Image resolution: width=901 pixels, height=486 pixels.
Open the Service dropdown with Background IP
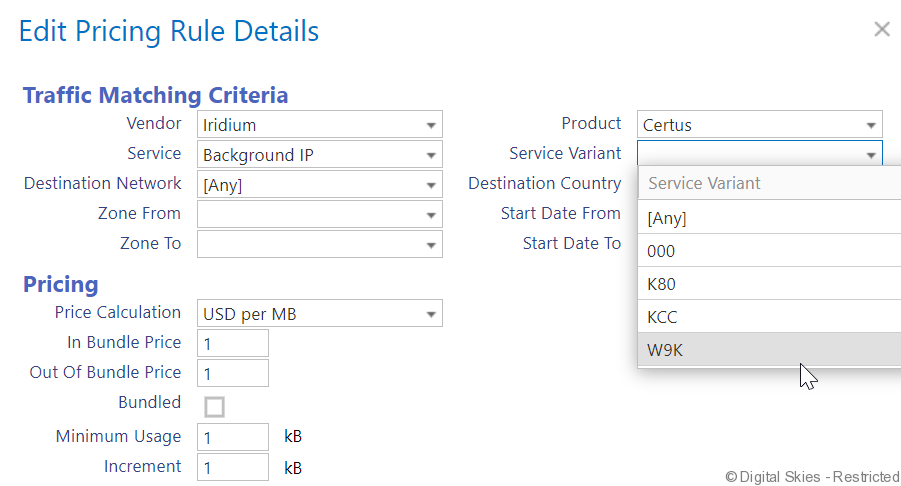click(319, 155)
